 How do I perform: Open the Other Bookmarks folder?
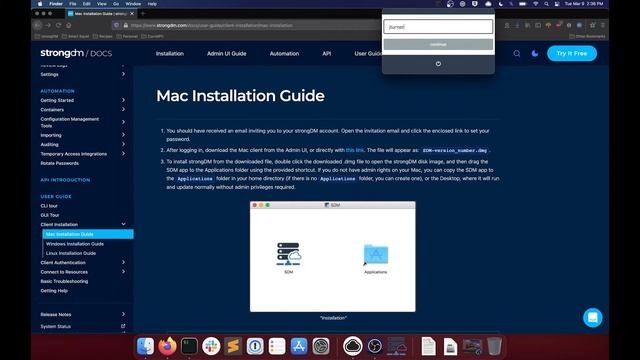587,36
